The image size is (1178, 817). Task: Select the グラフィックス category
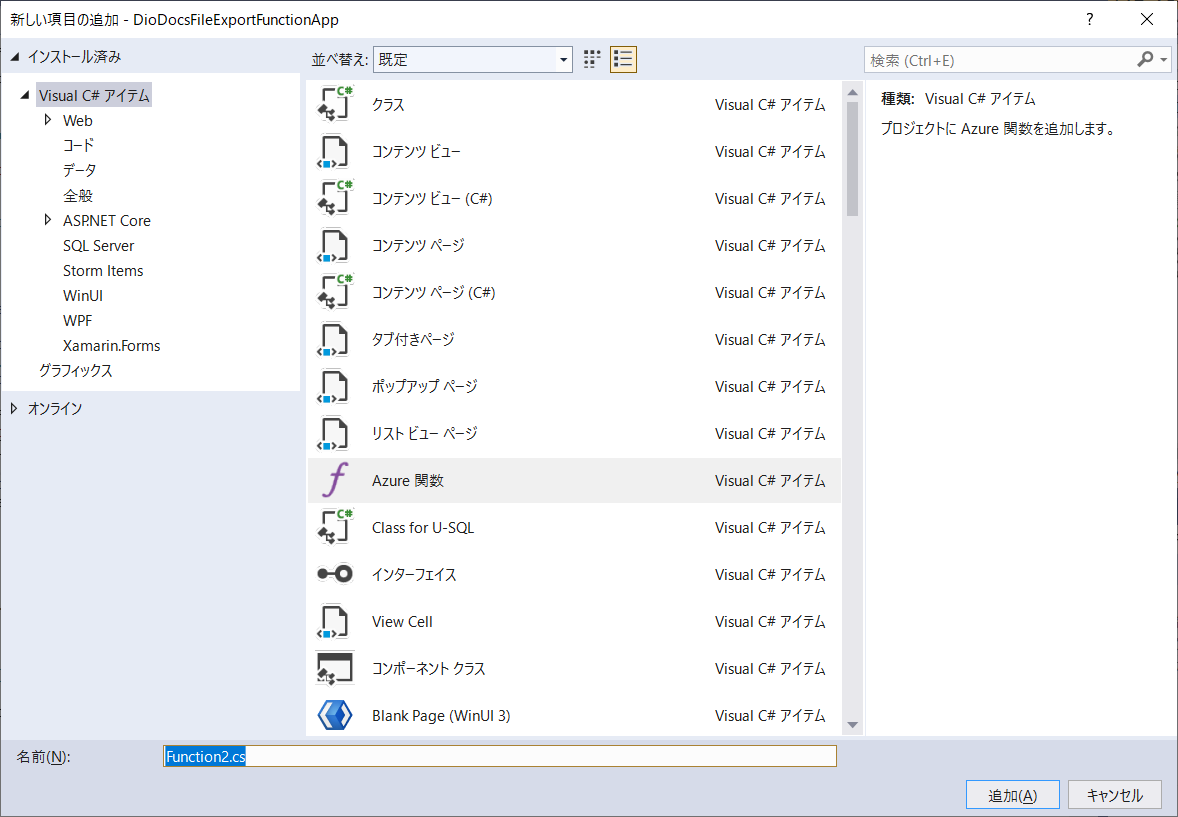(75, 371)
